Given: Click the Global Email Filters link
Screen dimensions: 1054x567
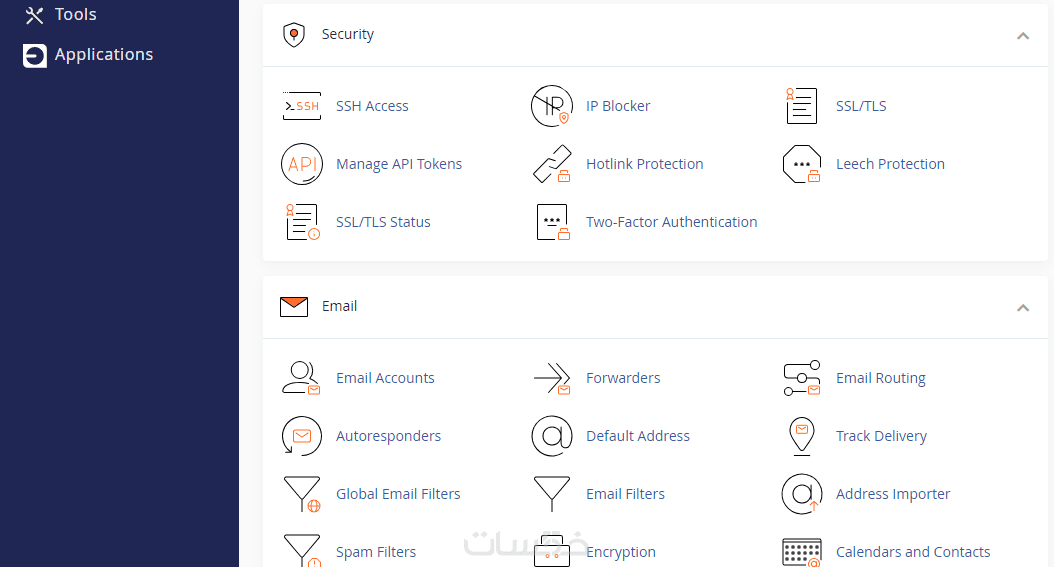Looking at the screenshot, I should pos(398,494).
